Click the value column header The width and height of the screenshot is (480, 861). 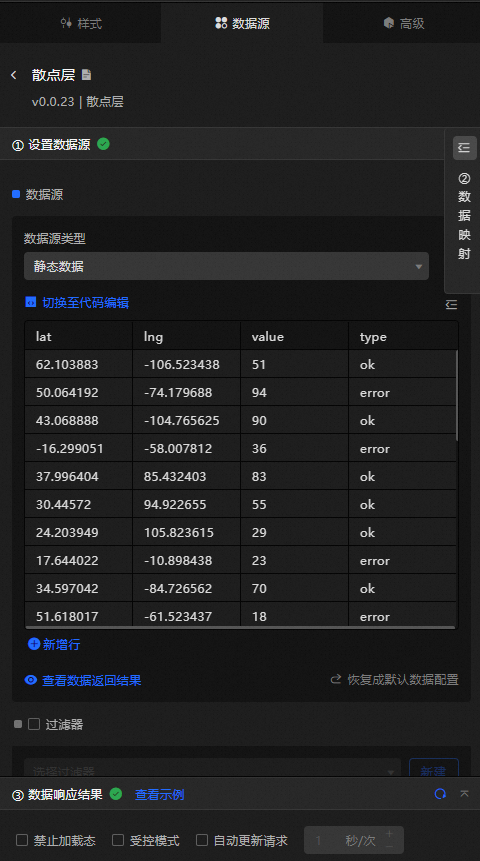click(294, 336)
